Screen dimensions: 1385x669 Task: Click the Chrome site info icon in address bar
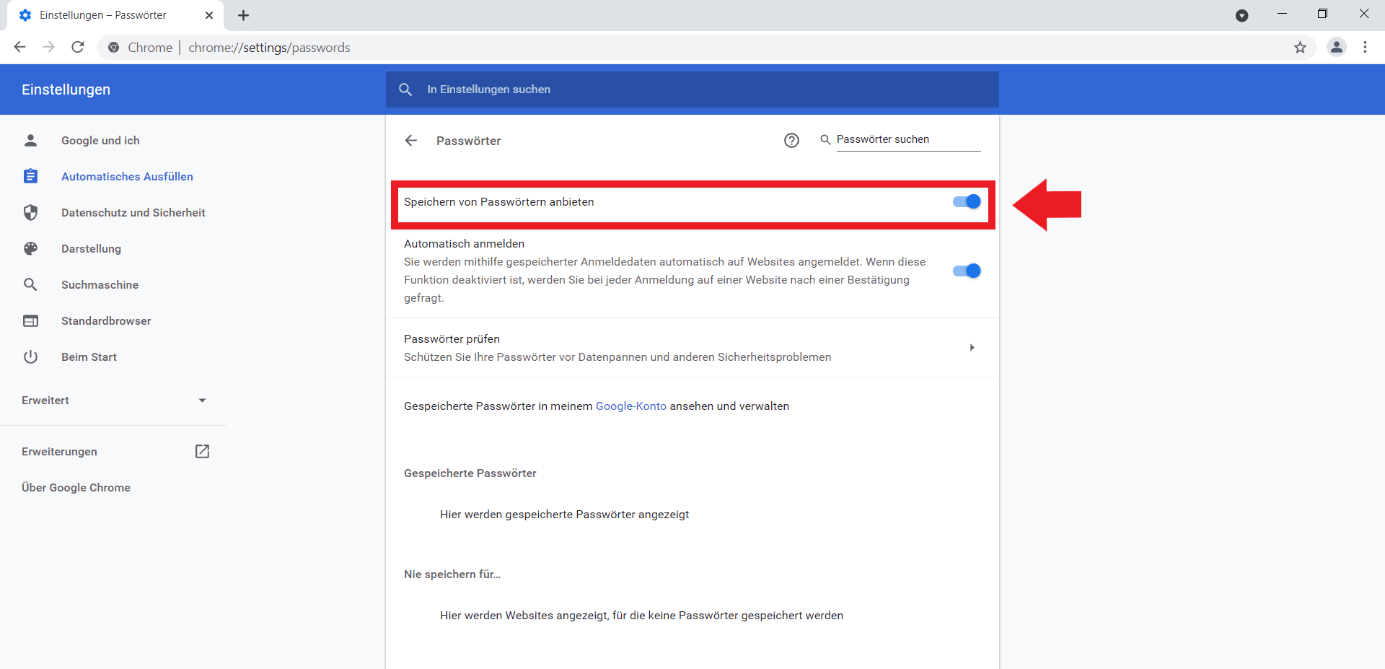(x=114, y=47)
